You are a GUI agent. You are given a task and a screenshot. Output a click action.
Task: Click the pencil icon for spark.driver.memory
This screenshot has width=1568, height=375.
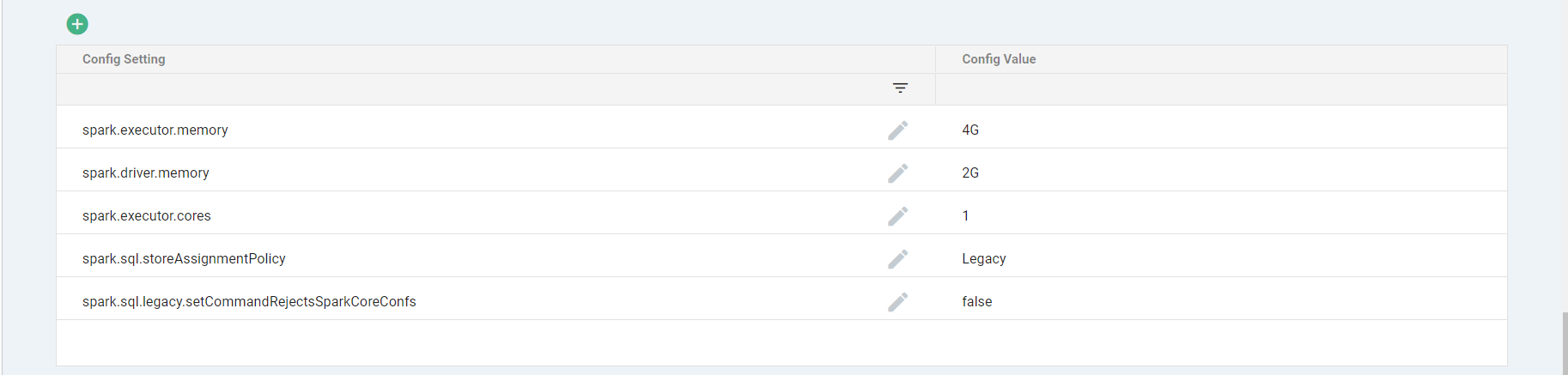pos(898,173)
